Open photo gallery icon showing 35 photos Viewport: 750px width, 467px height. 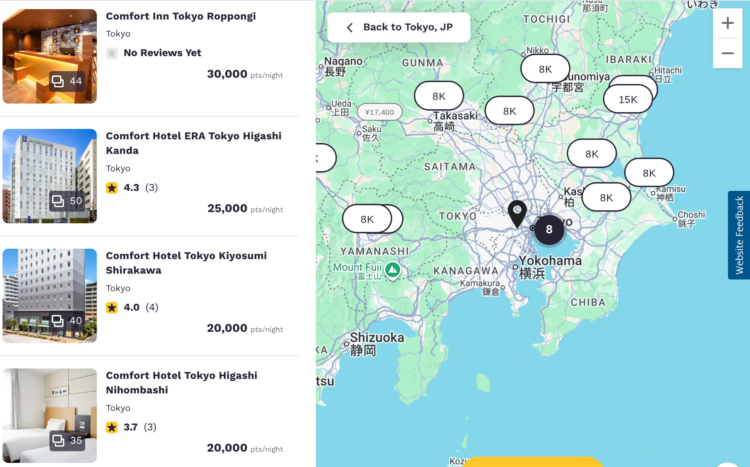[x=67, y=440]
